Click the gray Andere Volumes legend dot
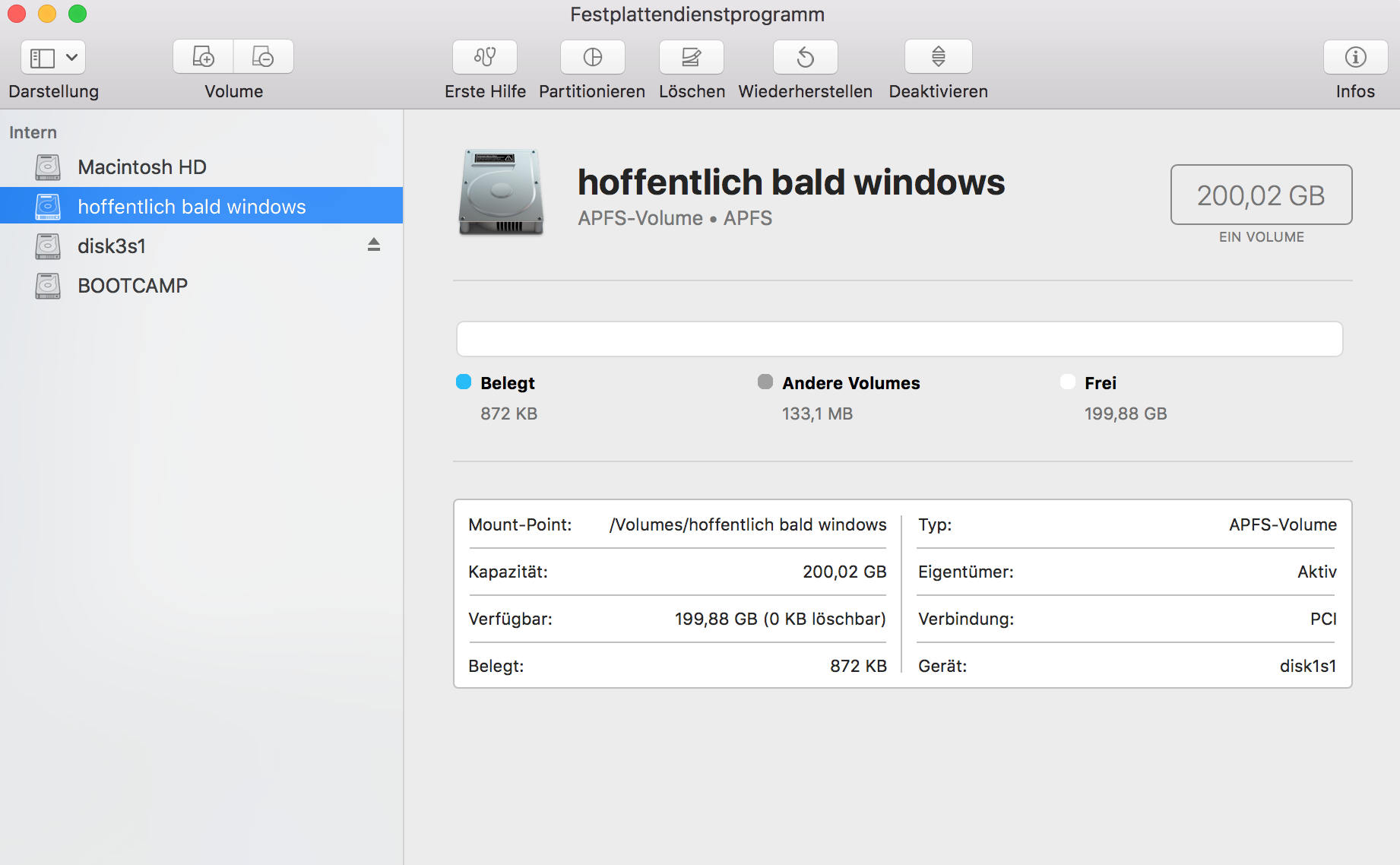Image resolution: width=1400 pixels, height=865 pixels. [x=765, y=382]
